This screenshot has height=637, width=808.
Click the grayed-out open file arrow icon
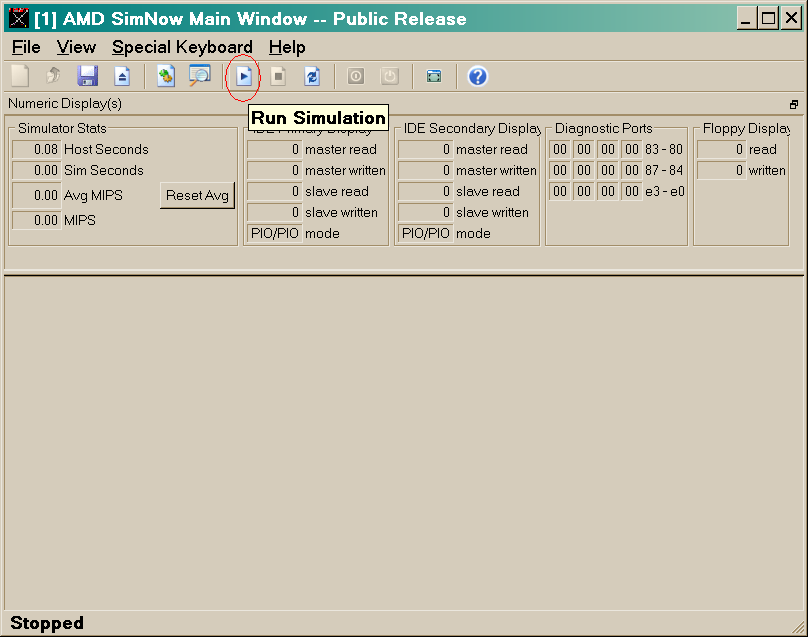[x=54, y=76]
